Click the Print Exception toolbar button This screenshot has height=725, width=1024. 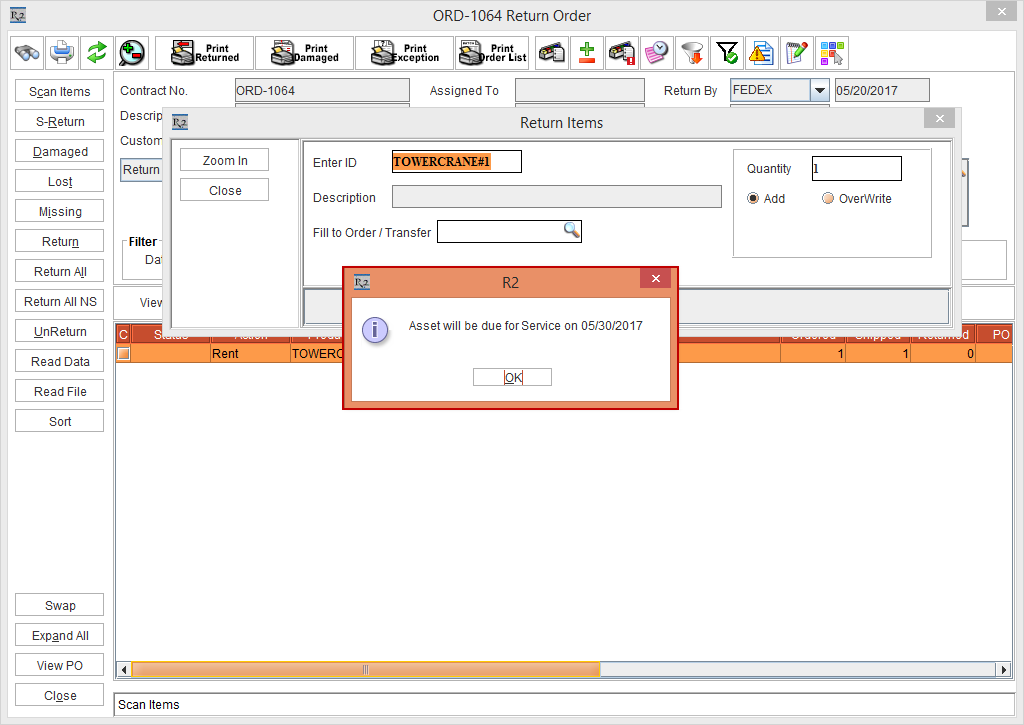tap(404, 53)
